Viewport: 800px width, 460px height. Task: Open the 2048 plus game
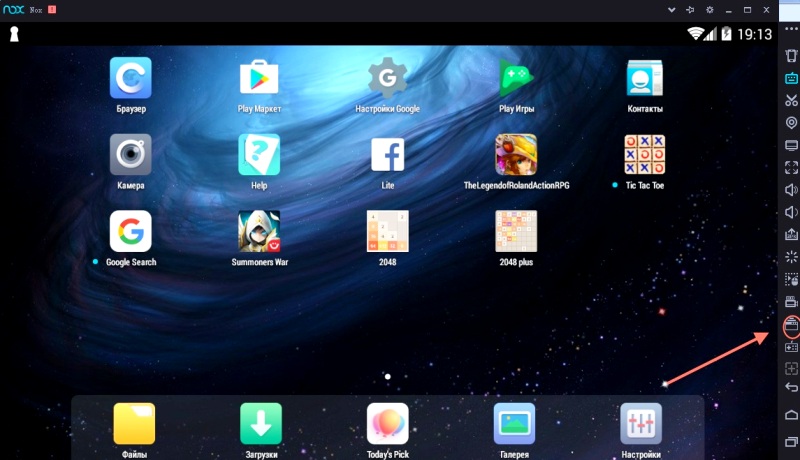click(x=516, y=231)
